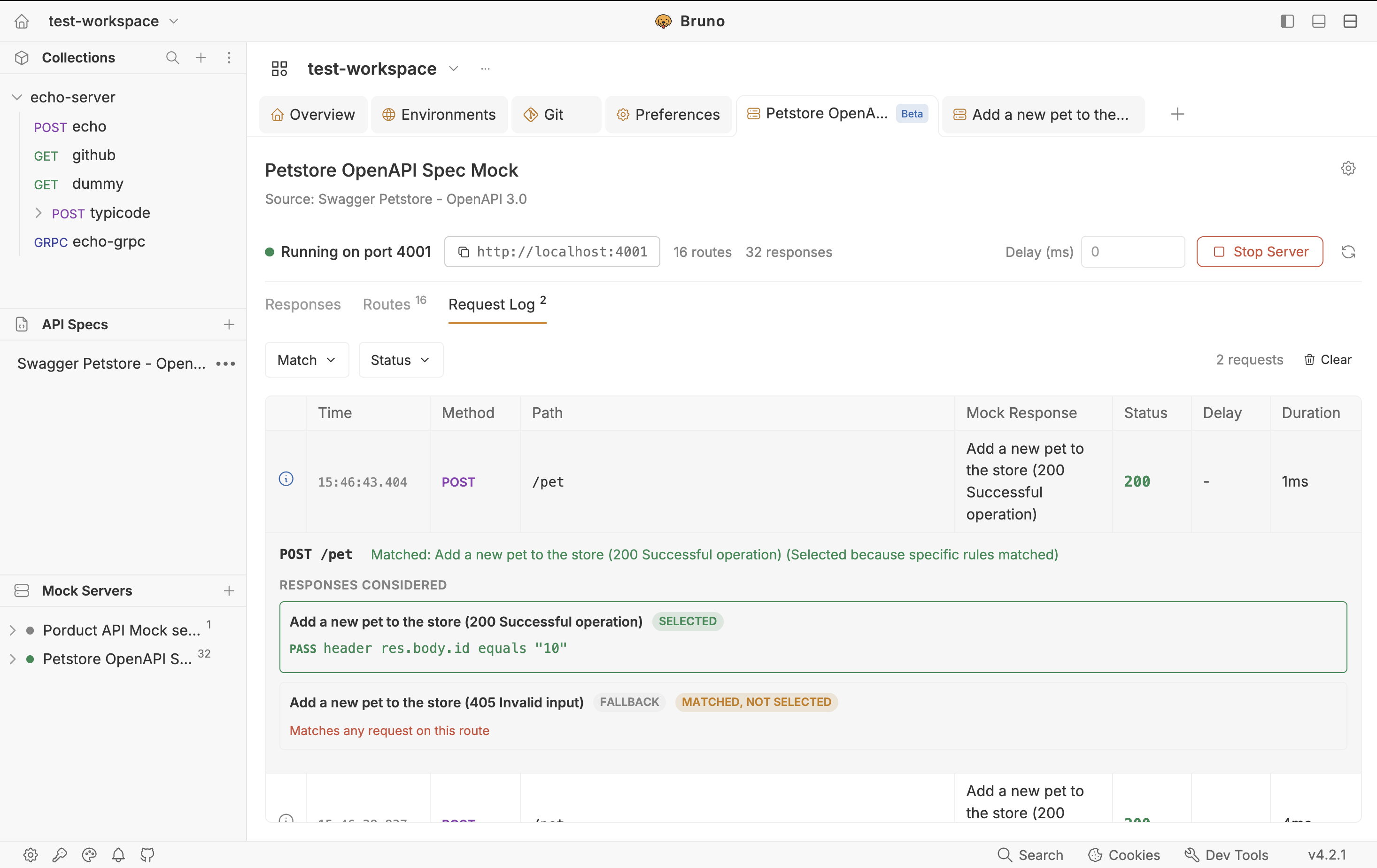
Task: Switch to the Environments tab
Action: [439, 114]
